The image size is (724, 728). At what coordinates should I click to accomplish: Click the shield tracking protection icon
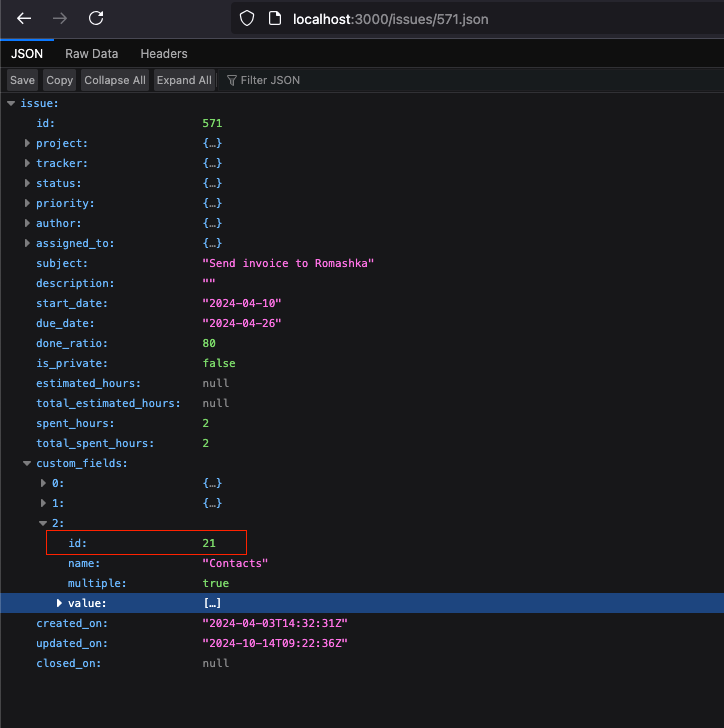[x=249, y=18]
